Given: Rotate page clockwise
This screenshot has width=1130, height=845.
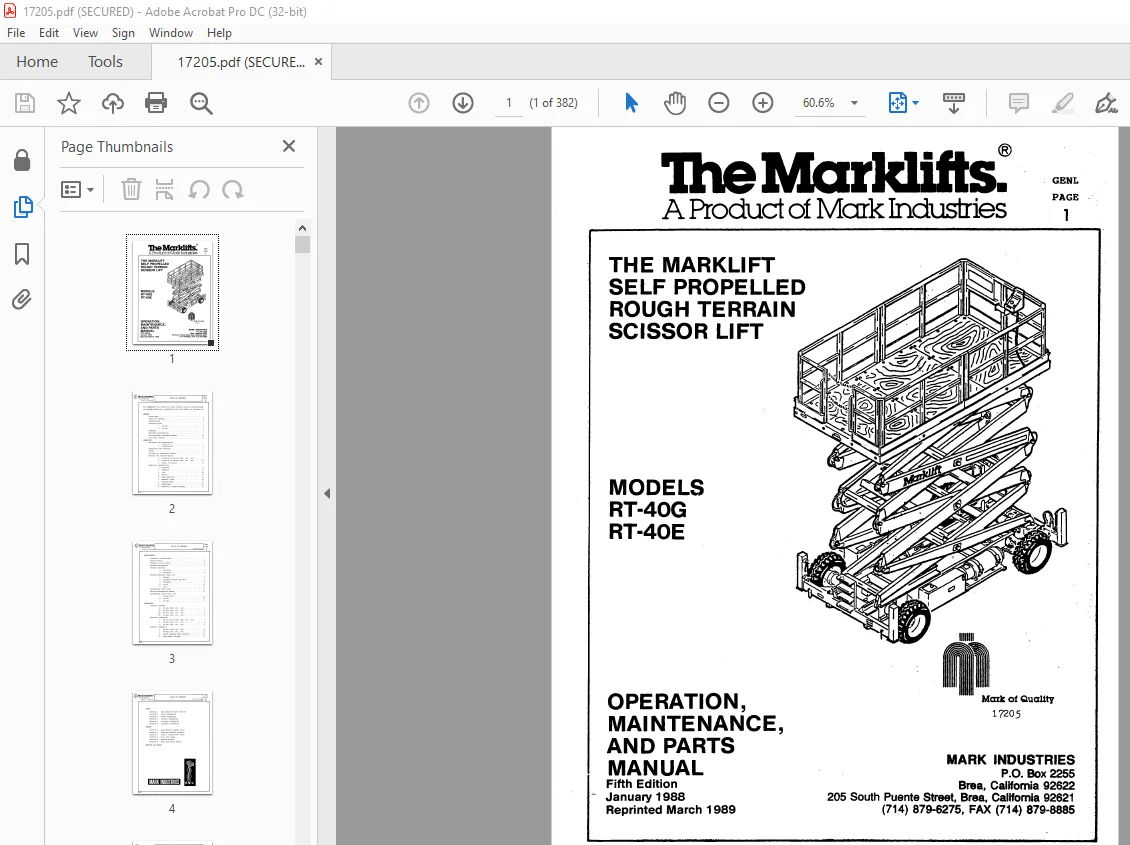Looking at the screenshot, I should 233,189.
